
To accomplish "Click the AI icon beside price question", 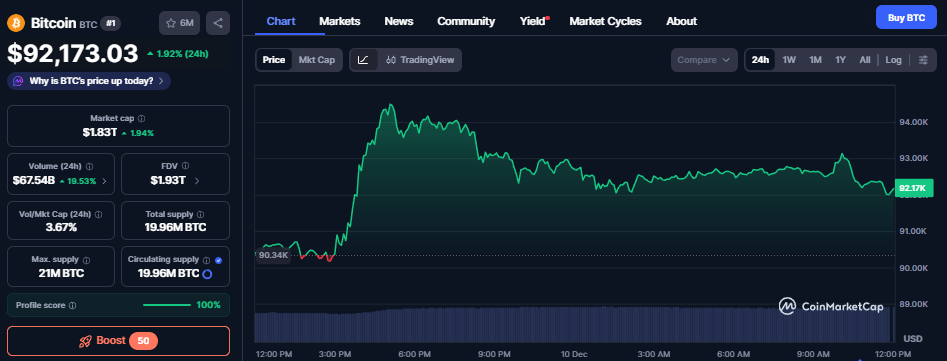I will [18, 81].
